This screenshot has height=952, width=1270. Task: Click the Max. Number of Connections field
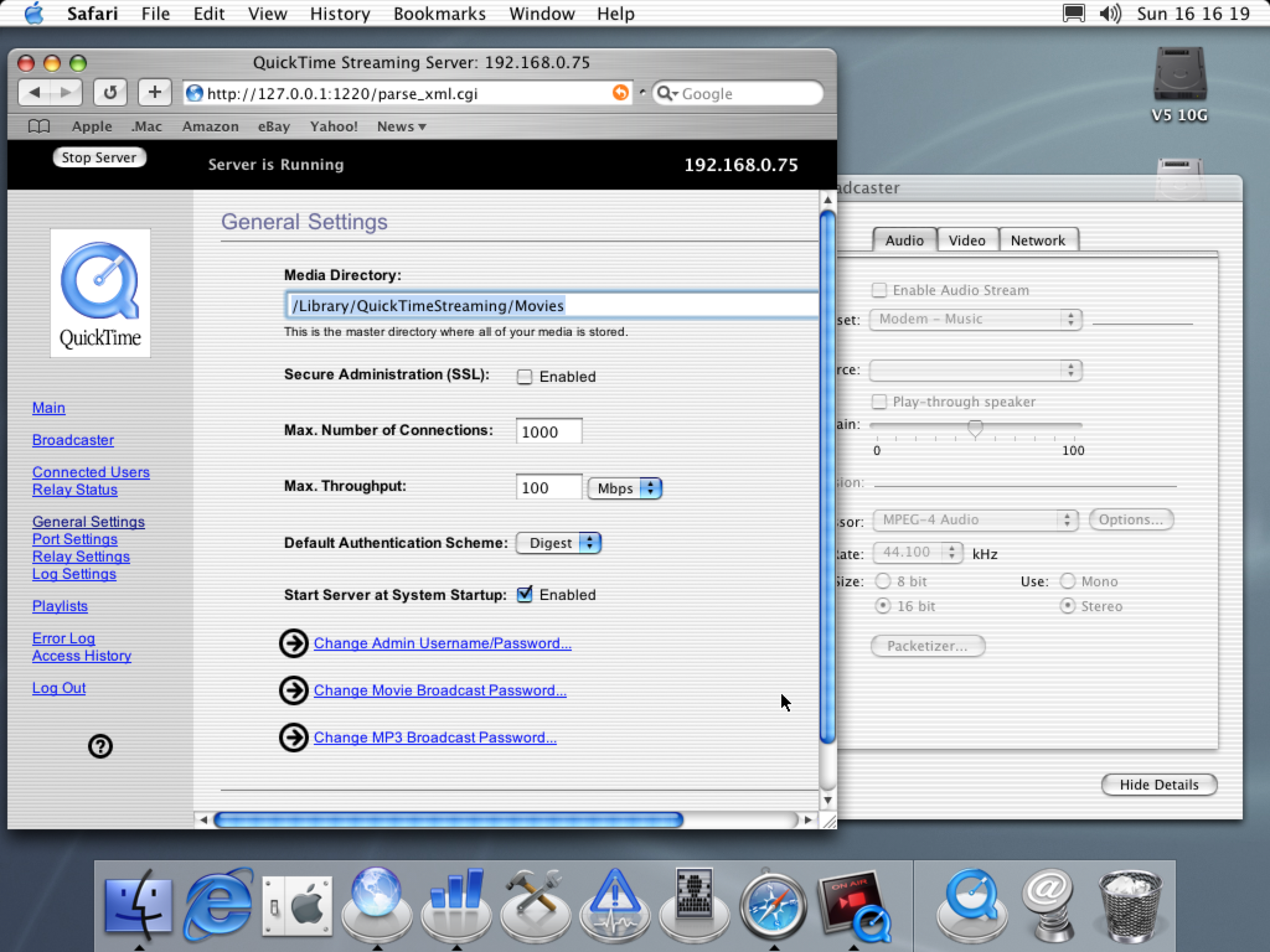(x=549, y=431)
